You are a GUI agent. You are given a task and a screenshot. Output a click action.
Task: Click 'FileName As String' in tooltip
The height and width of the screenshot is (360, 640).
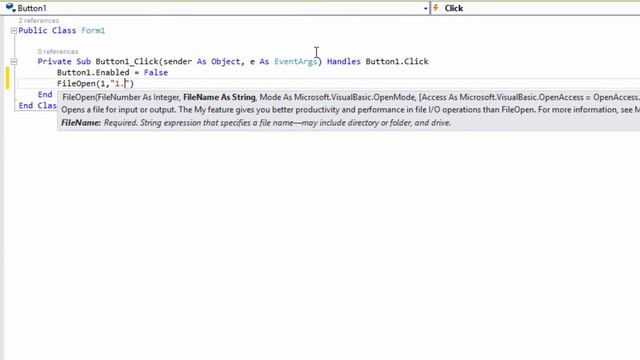(x=219, y=98)
